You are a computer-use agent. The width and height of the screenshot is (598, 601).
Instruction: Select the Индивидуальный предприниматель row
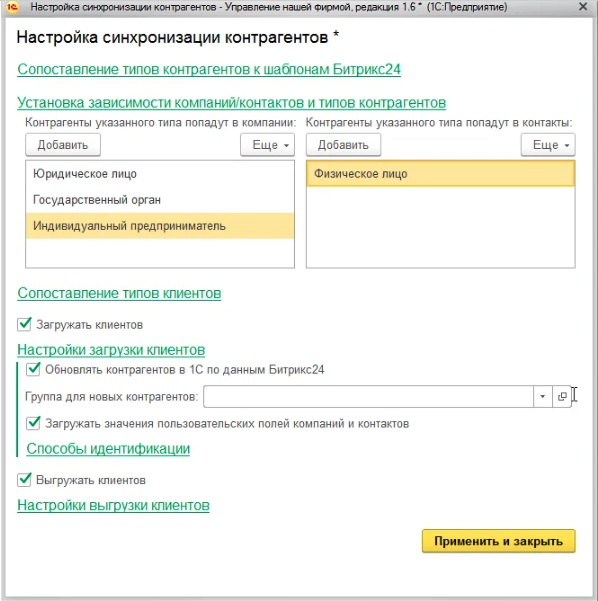(160, 226)
